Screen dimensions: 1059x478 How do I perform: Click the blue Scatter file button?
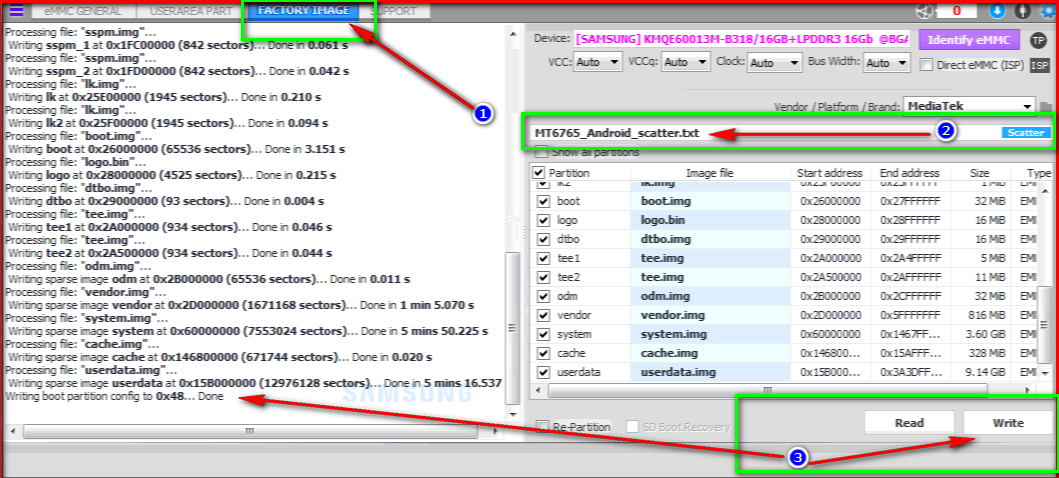(x=1025, y=133)
